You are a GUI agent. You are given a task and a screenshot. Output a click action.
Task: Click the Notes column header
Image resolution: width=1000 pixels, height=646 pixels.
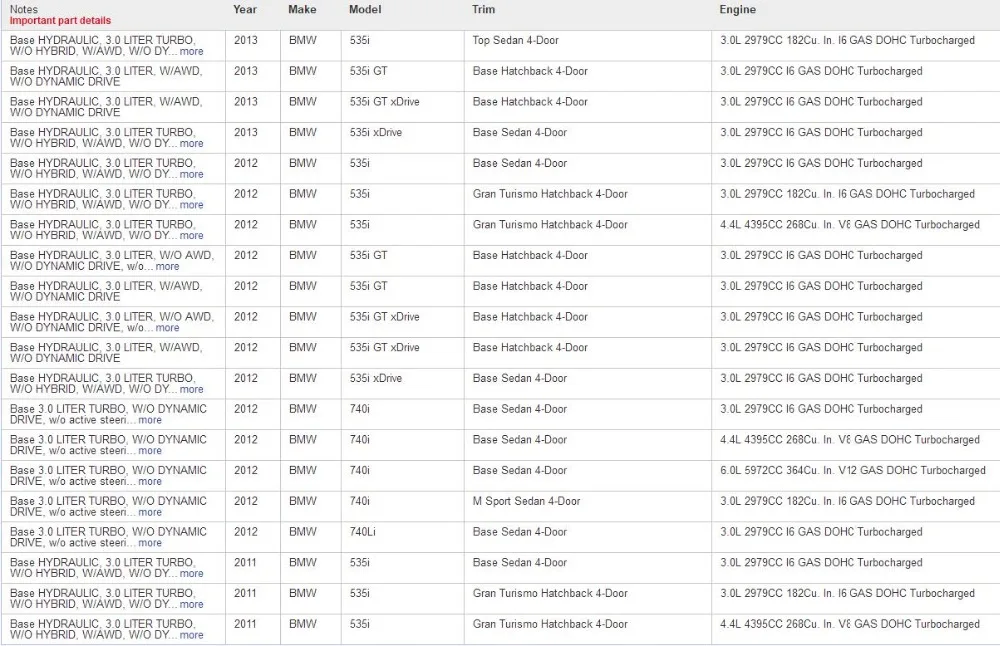pyautogui.click(x=24, y=10)
